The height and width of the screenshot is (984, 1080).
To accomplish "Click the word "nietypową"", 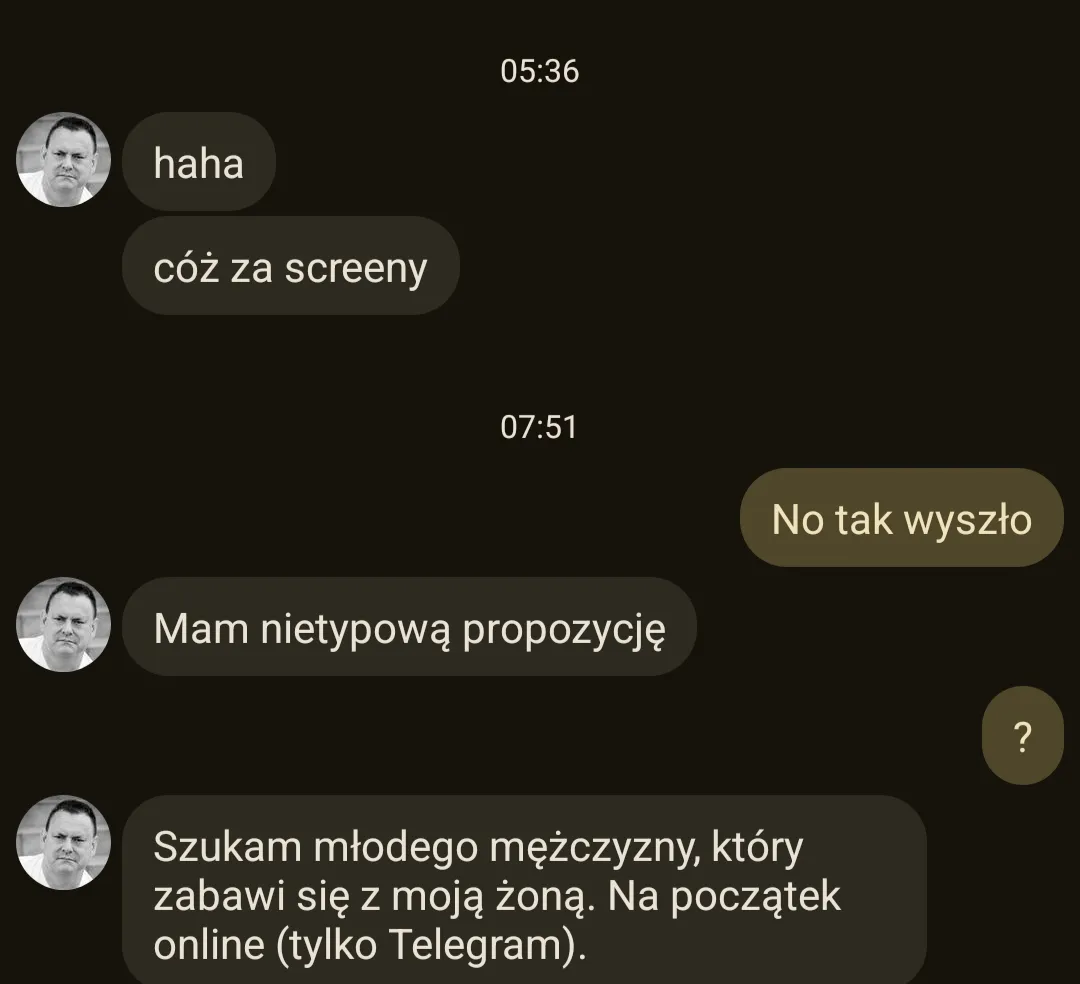I will pos(356,630).
